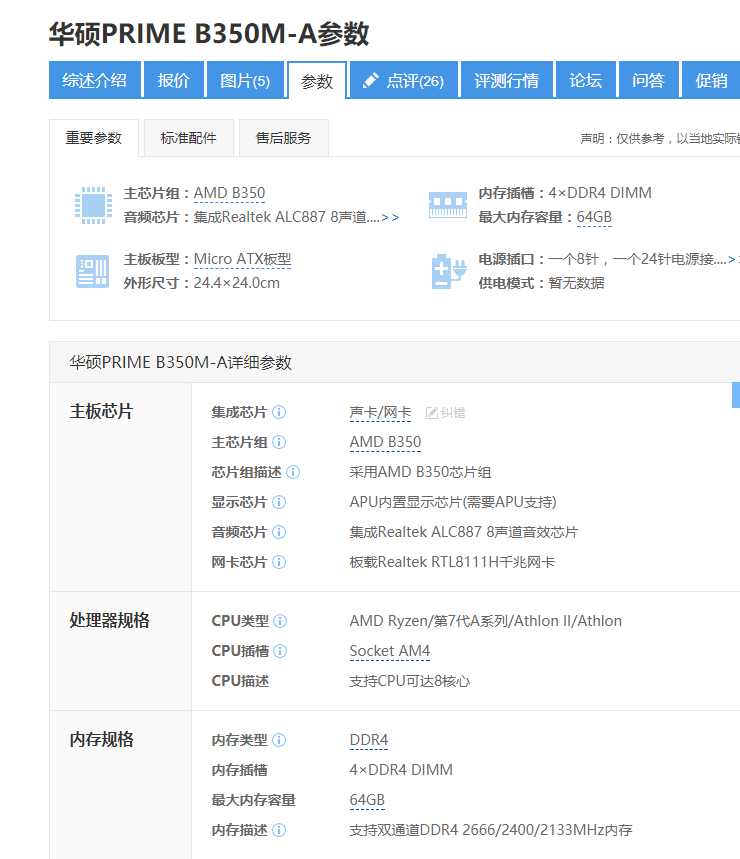Click the chipset CPU icon in summary
Viewport: 740px width, 859px height.
94,205
